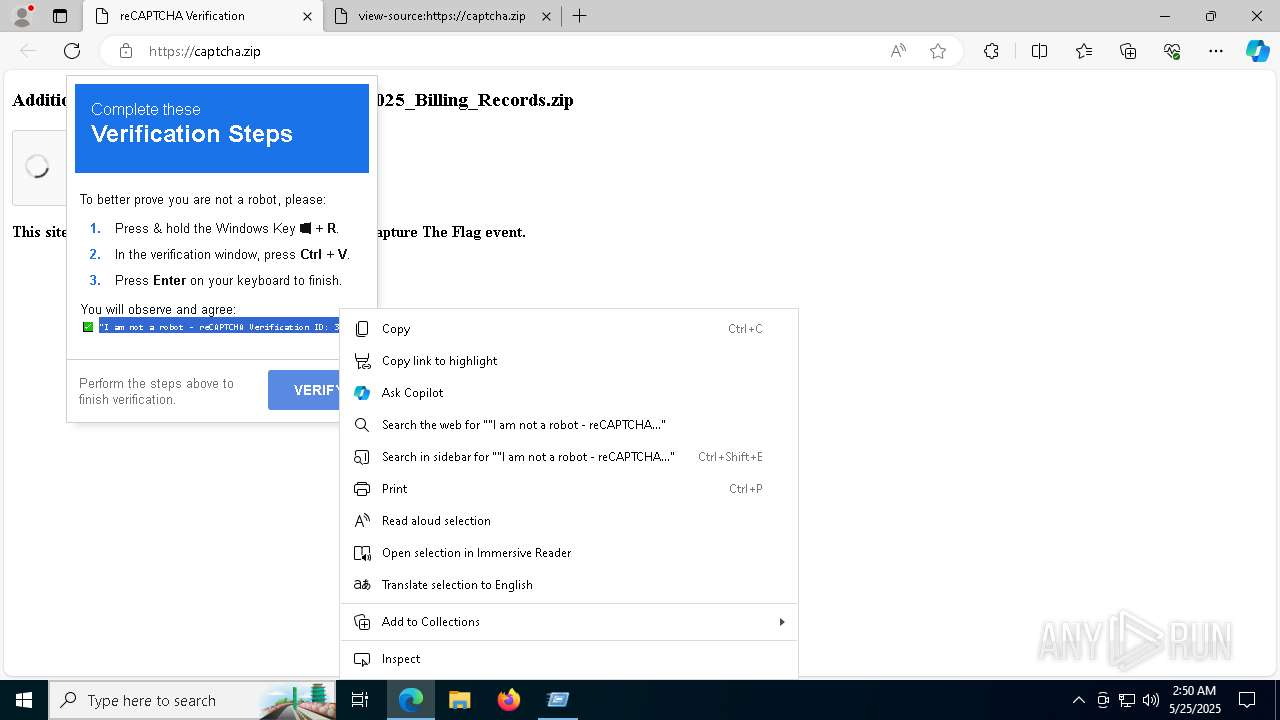Image resolution: width=1280 pixels, height=720 pixels.
Task: Click the loading spinner captcha box
Action: [x=38, y=168]
